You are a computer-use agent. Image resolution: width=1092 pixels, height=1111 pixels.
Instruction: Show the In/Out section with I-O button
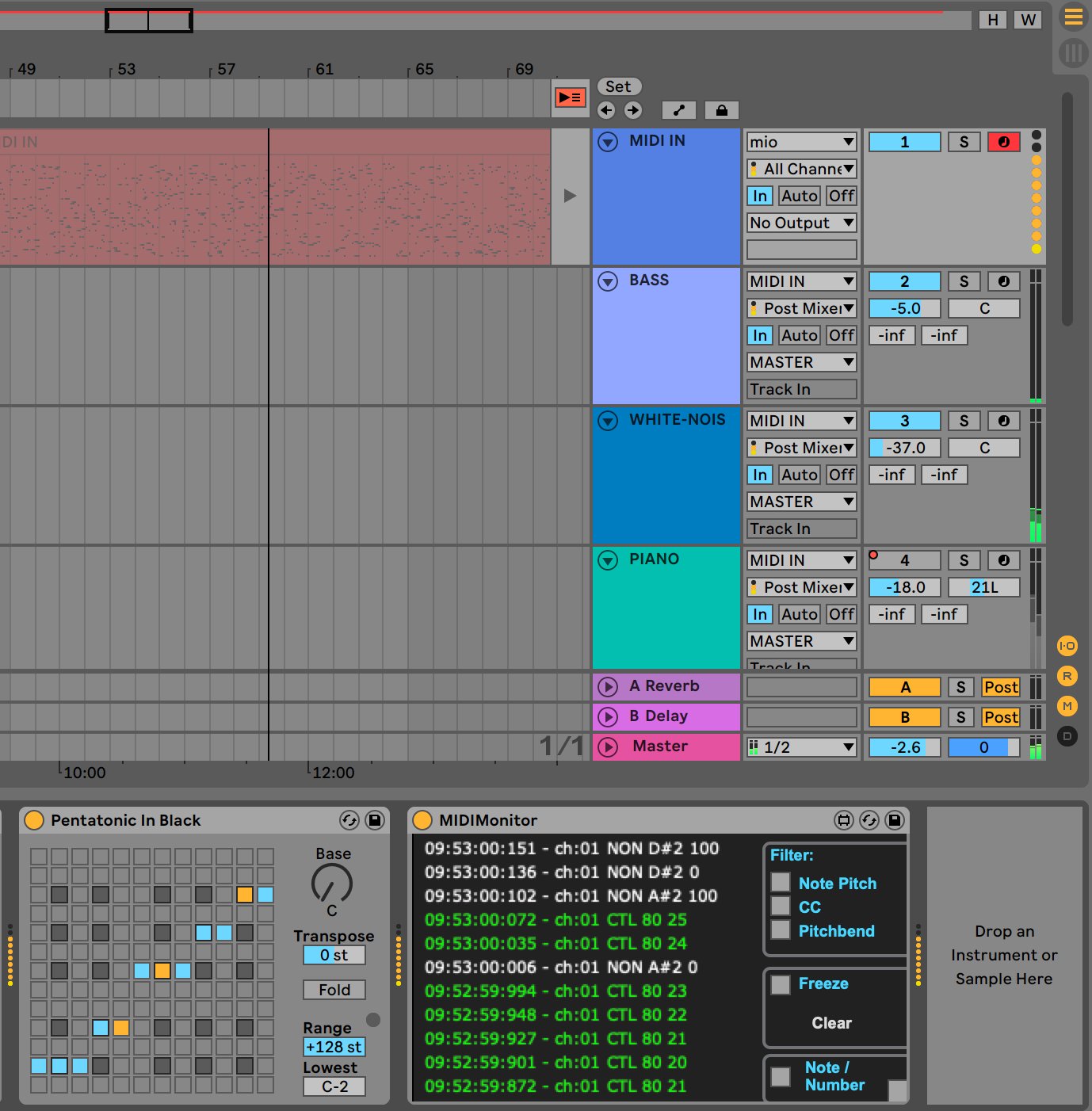[1067, 646]
